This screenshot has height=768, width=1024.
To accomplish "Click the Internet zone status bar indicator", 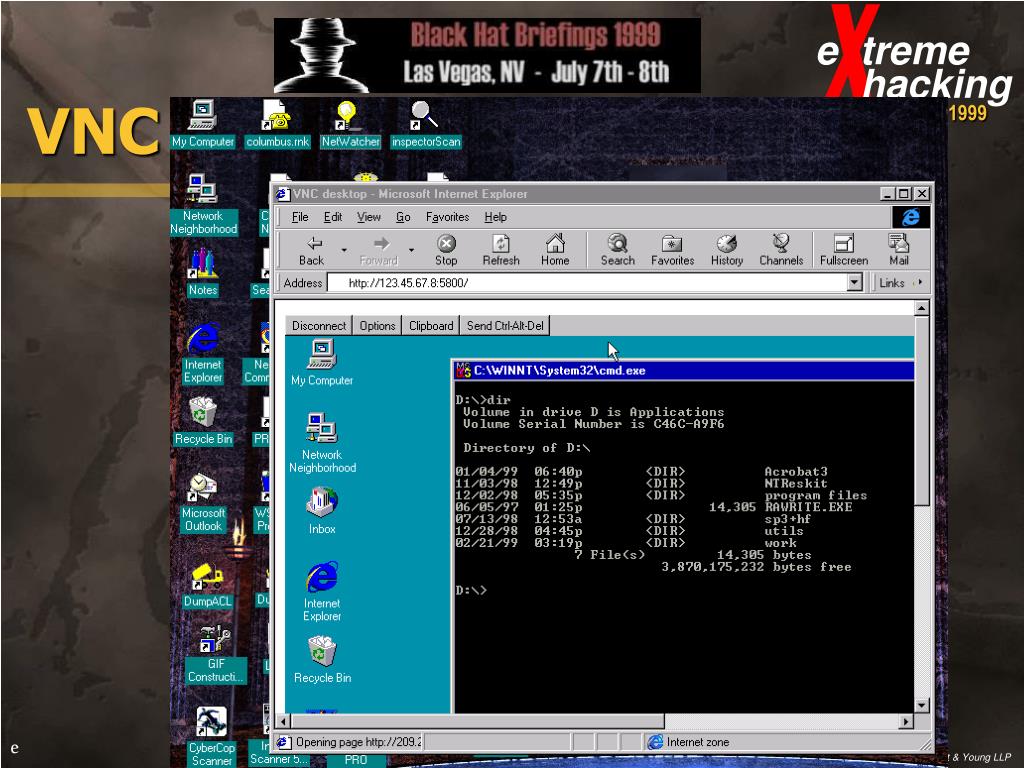I will [688, 742].
